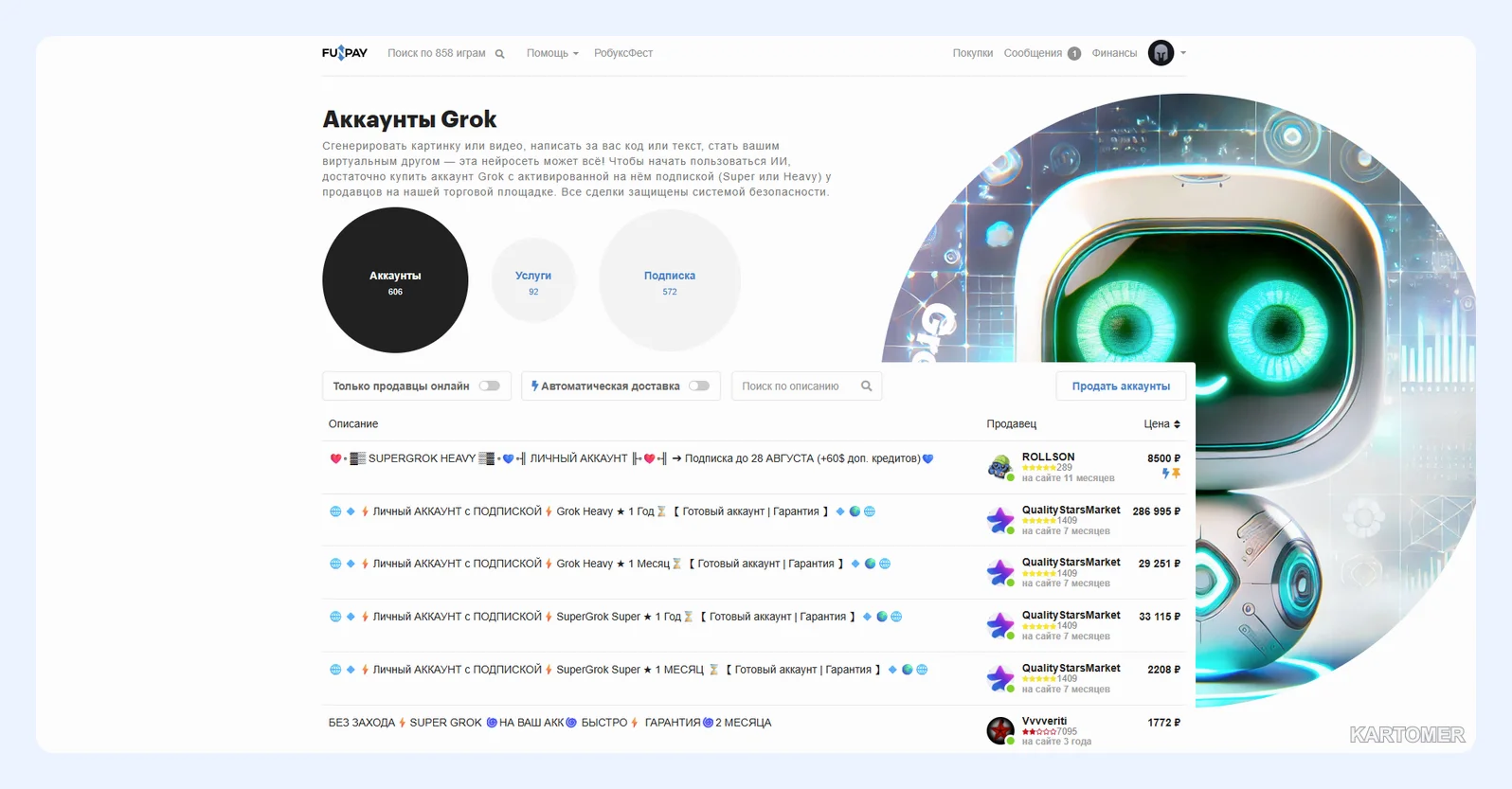Click QualityStarsMarket avatar in the 2208 ₽ row
1512x789 pixels.
pos(1000,678)
